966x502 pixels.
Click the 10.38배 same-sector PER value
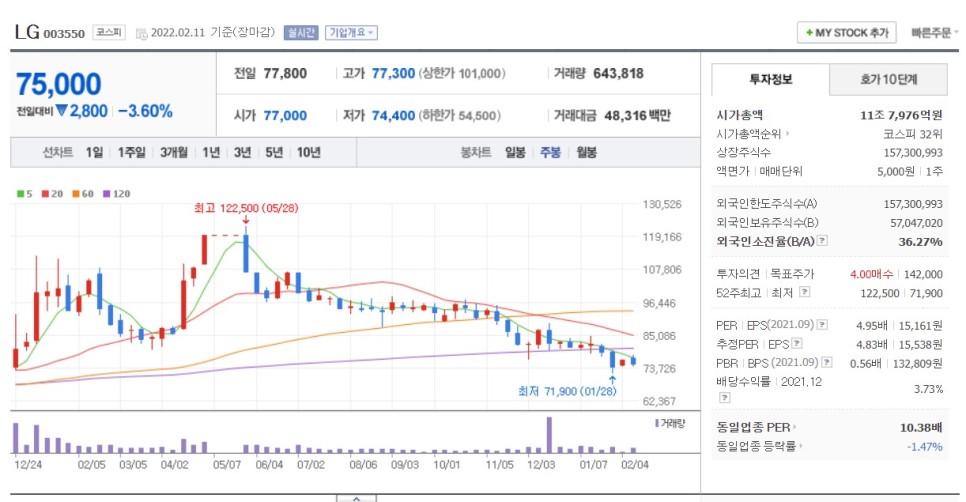click(x=921, y=427)
